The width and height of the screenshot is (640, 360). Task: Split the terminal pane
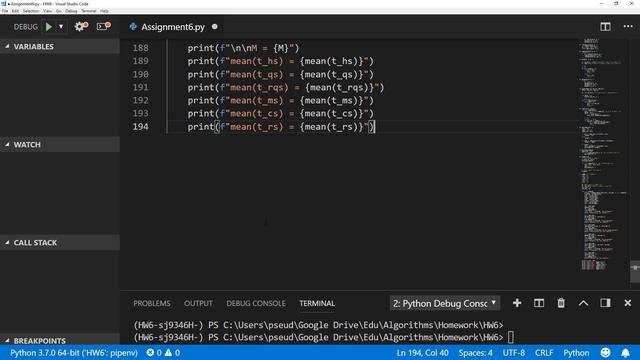tap(539, 303)
